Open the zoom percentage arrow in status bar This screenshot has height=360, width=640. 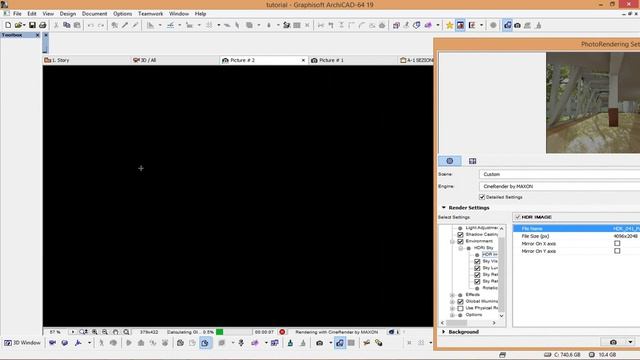click(x=73, y=332)
